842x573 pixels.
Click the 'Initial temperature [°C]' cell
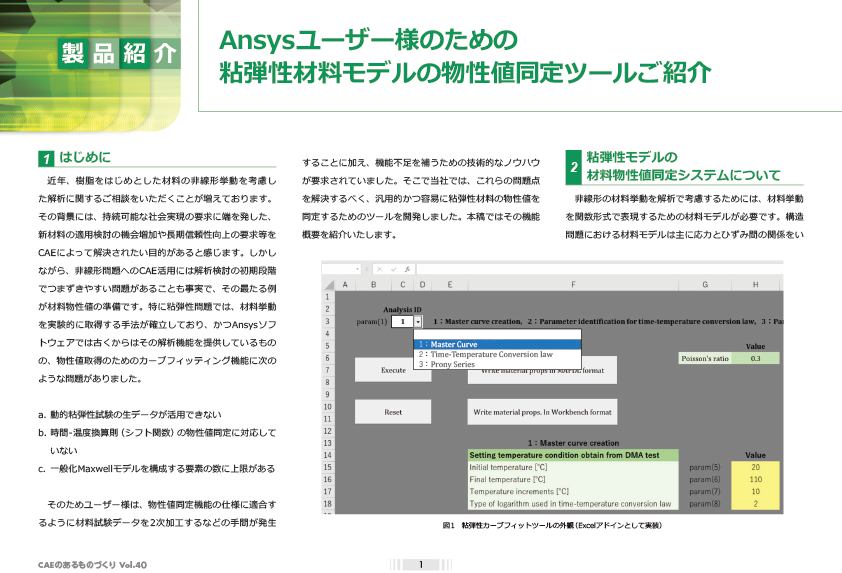tap(573, 467)
